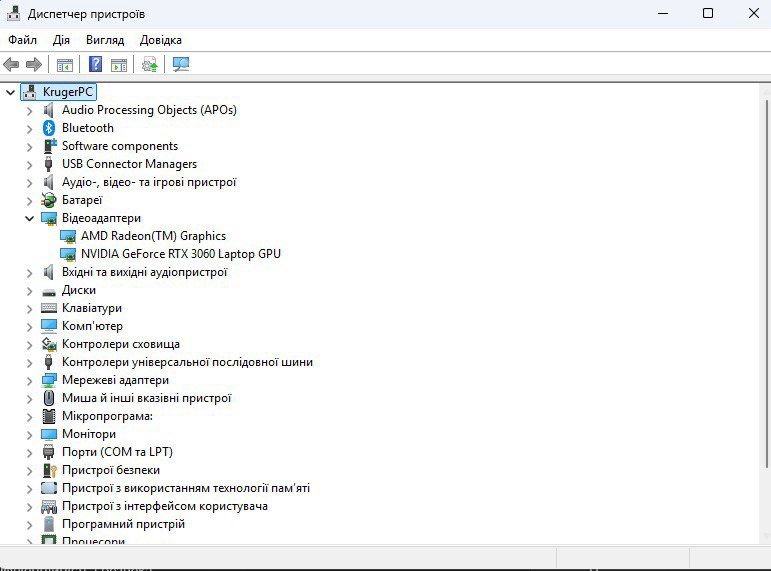Click the Пристрої безпеки key icon
Viewport: 771px width, 571px height.
pos(50,470)
